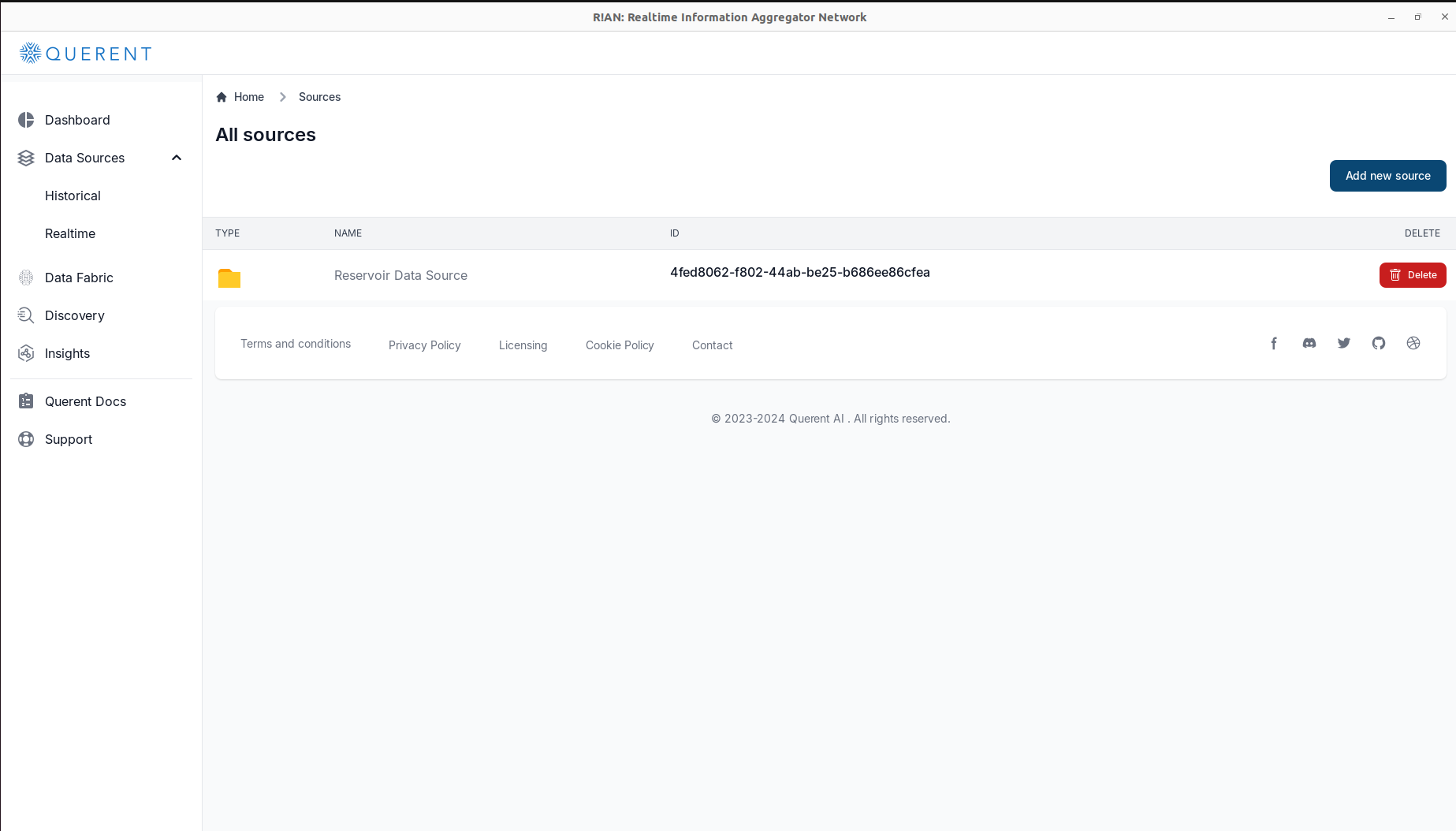The width and height of the screenshot is (1456, 831).
Task: Click the TYPE column header
Action: coord(228,233)
